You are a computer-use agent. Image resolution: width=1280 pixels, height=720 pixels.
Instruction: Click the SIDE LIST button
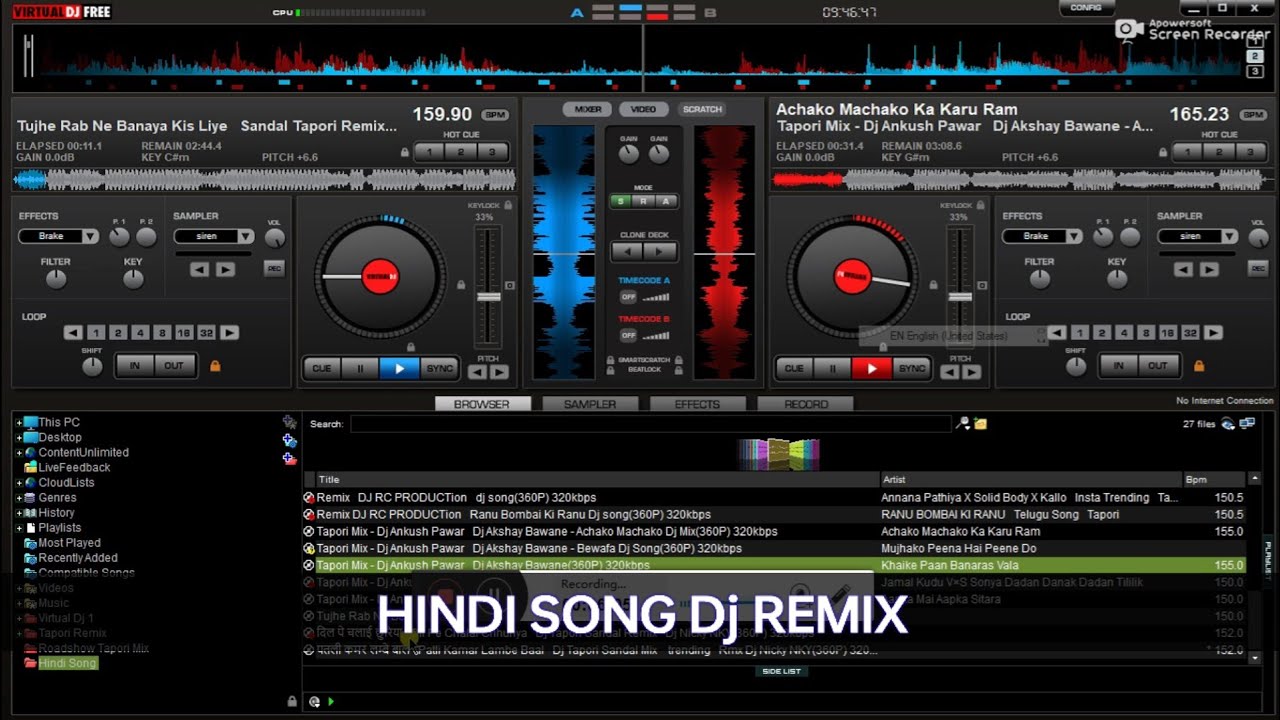click(781, 671)
